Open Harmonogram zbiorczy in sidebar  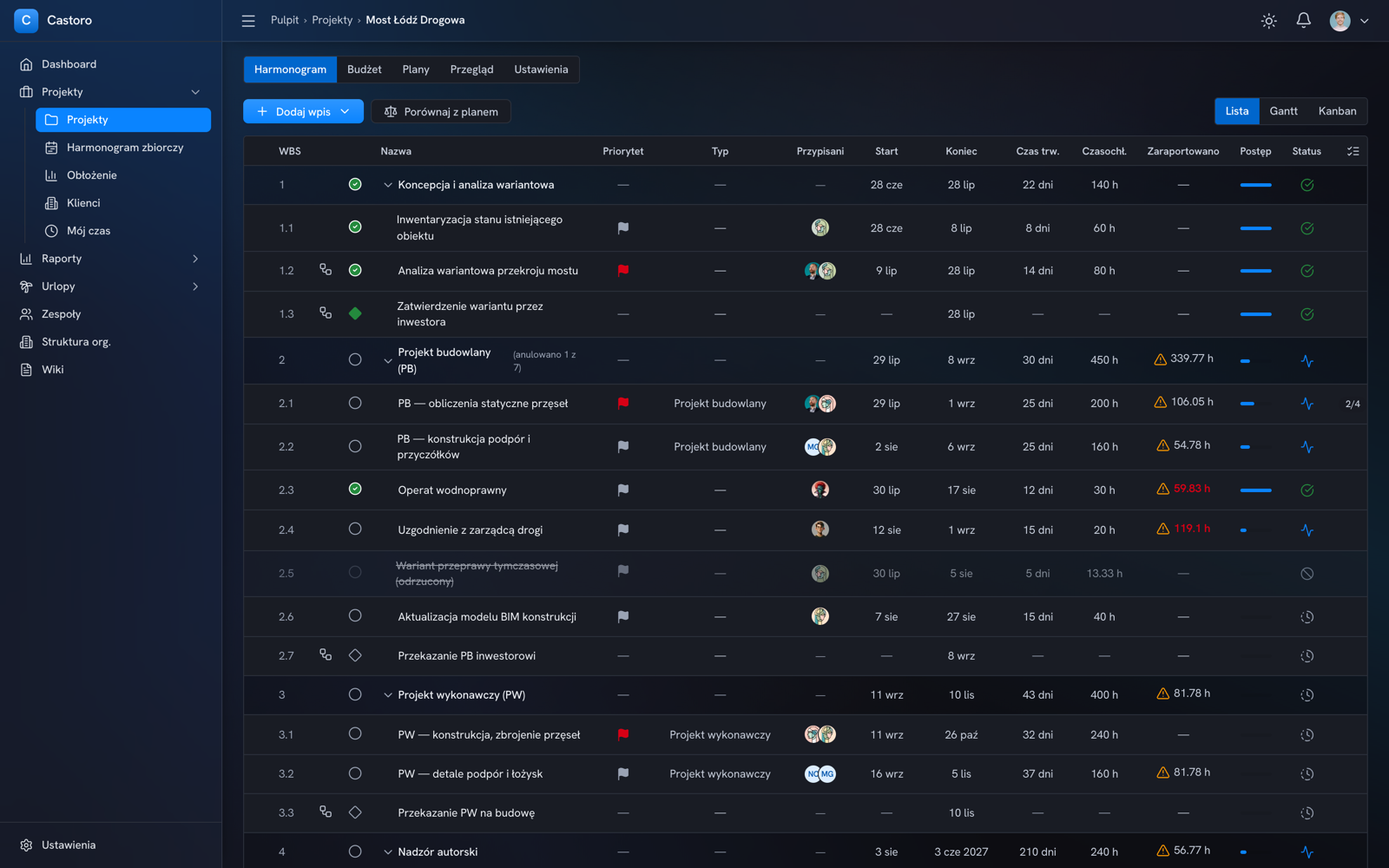pyautogui.click(x=123, y=148)
